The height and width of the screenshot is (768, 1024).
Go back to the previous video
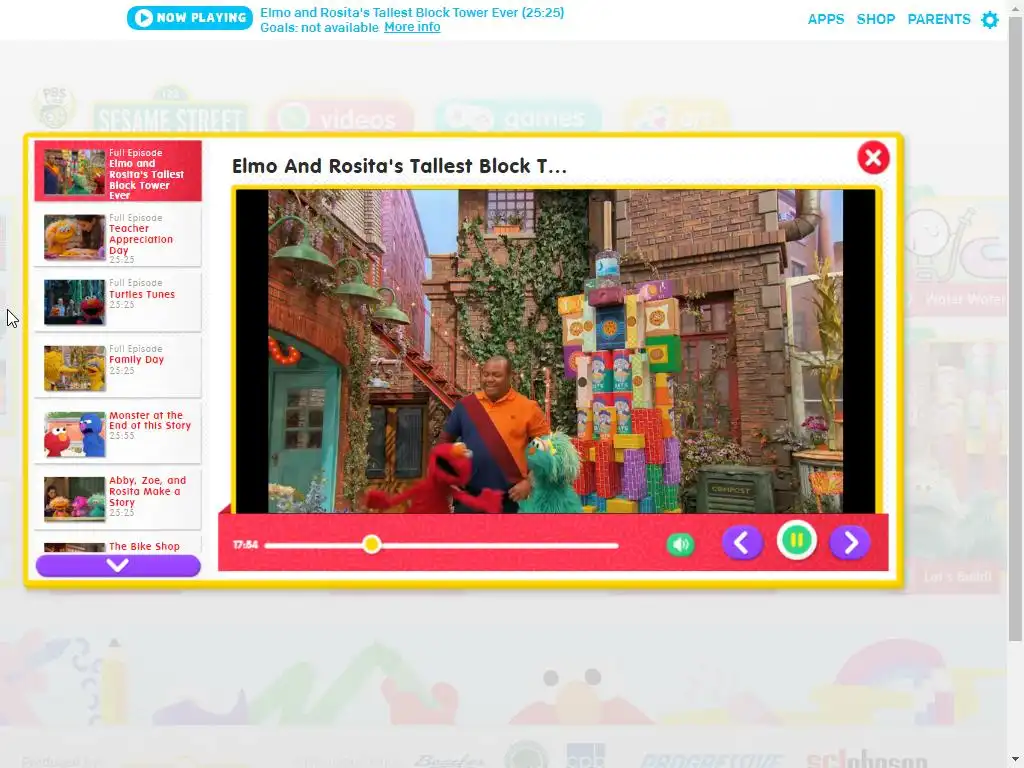(742, 543)
